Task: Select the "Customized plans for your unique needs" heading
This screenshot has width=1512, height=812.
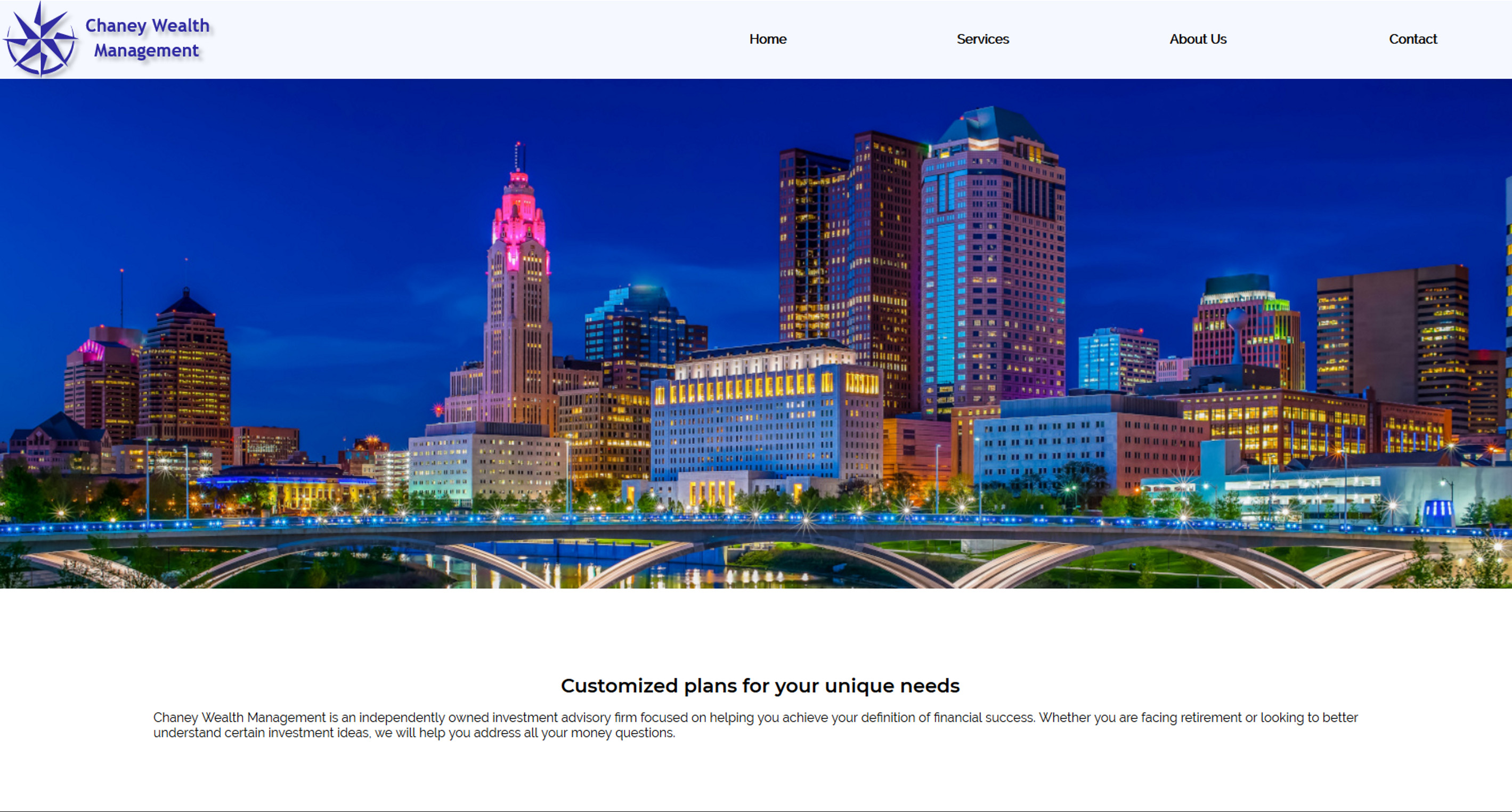Action: (760, 686)
